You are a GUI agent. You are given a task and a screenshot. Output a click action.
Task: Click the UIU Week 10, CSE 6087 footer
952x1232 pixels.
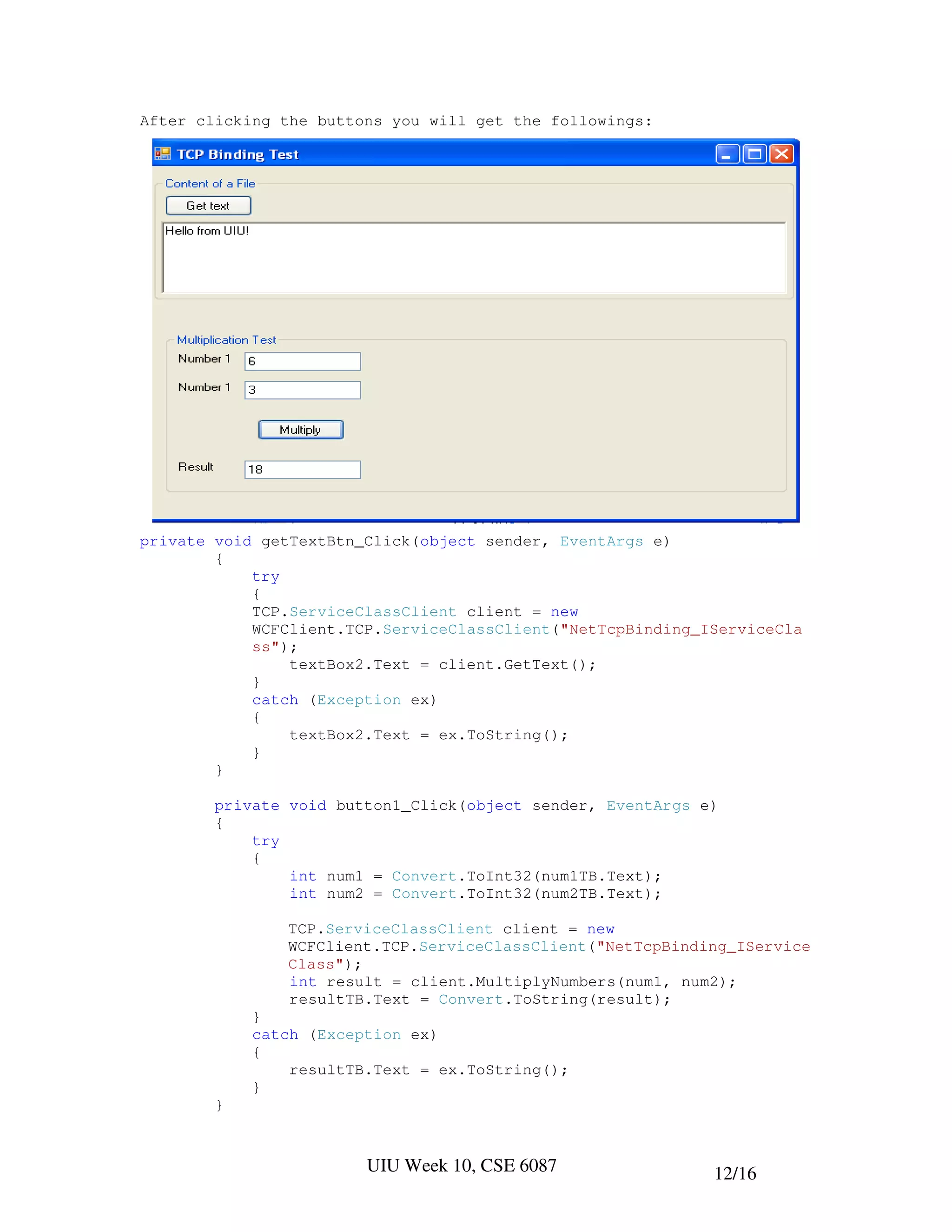pyautogui.click(x=462, y=1166)
